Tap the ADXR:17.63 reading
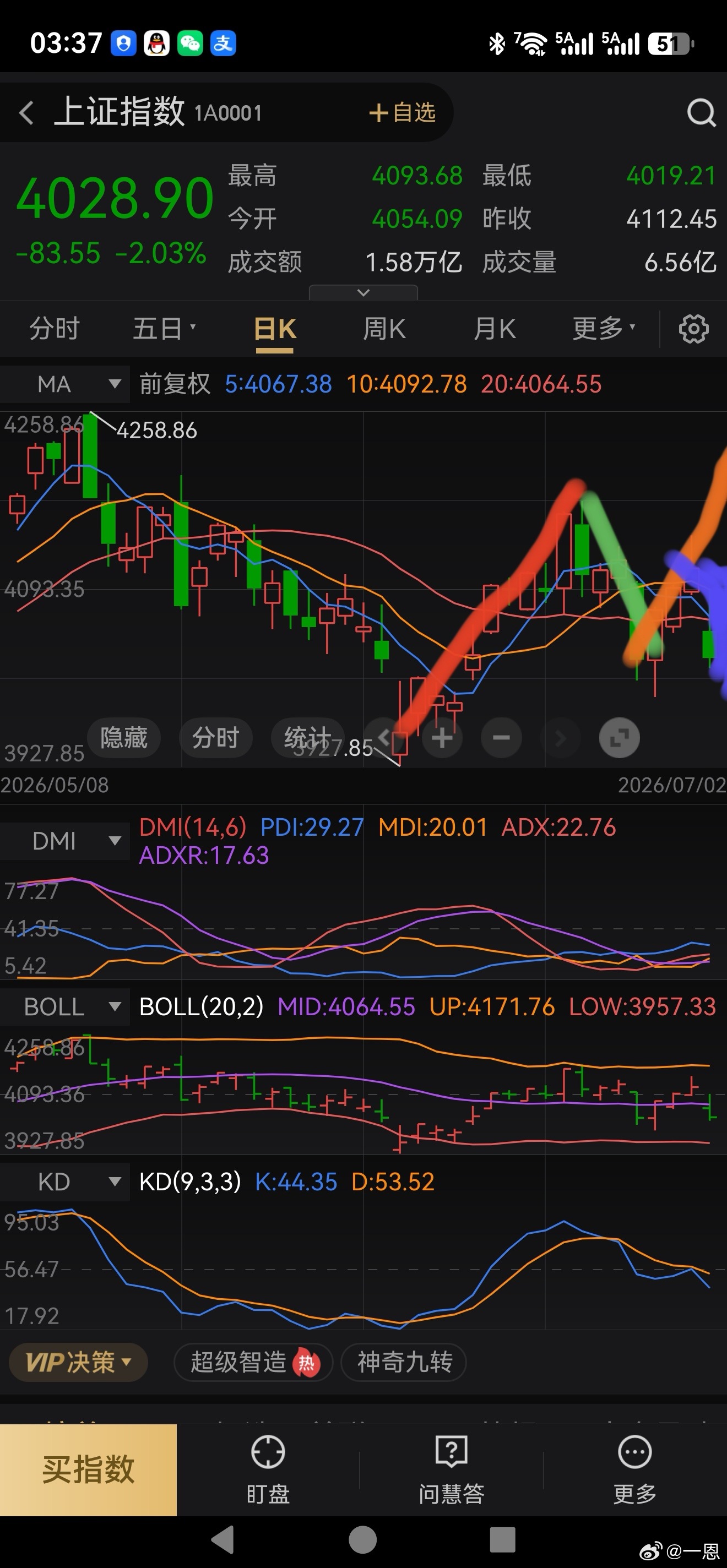Image resolution: width=727 pixels, height=1568 pixels. click(x=204, y=855)
